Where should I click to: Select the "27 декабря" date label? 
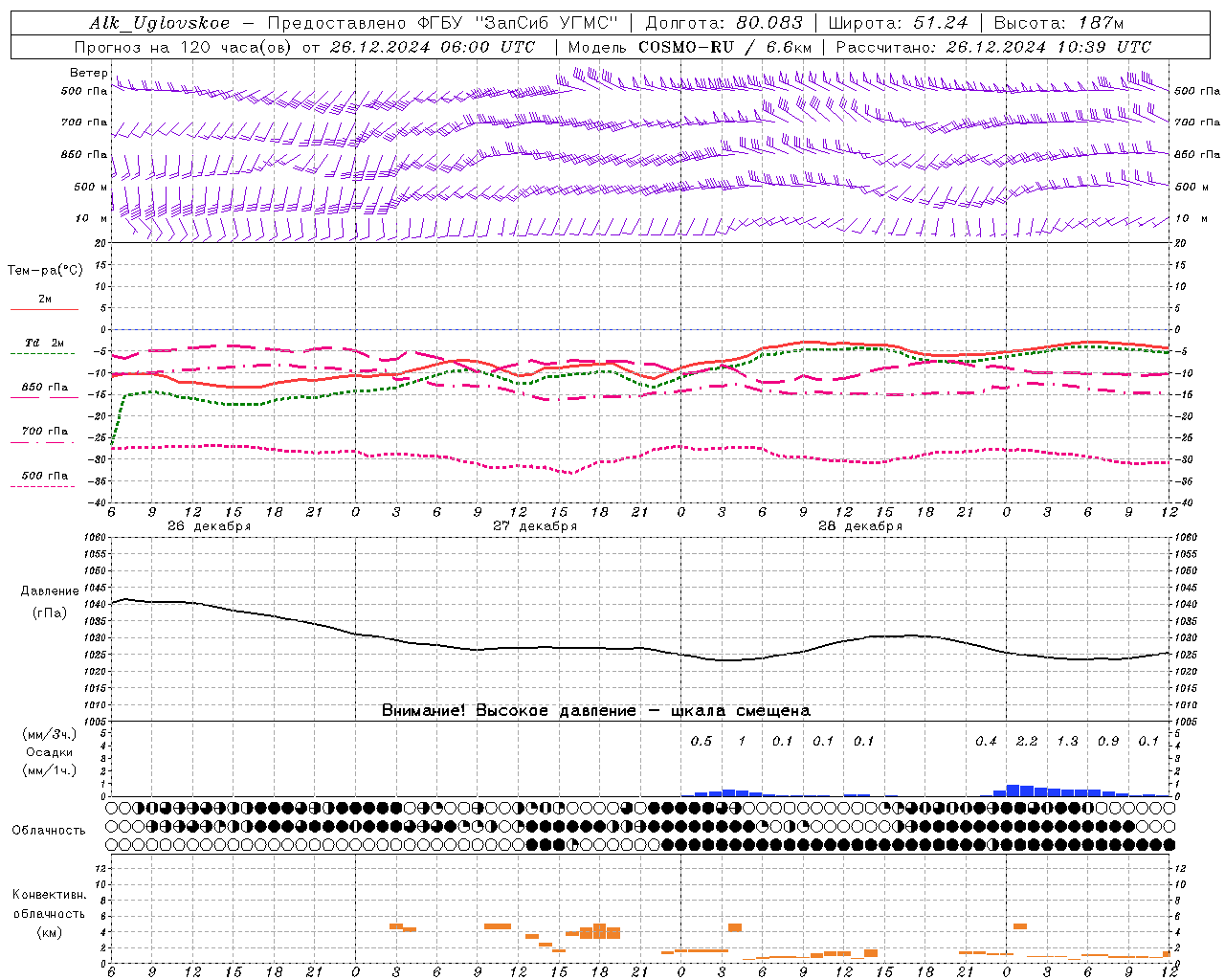click(x=534, y=526)
